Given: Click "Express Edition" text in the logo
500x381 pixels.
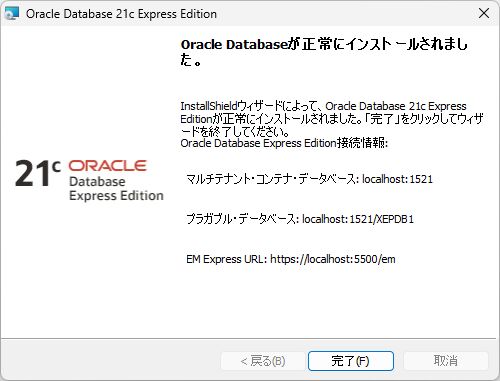Looking at the screenshot, I should [x=116, y=196].
